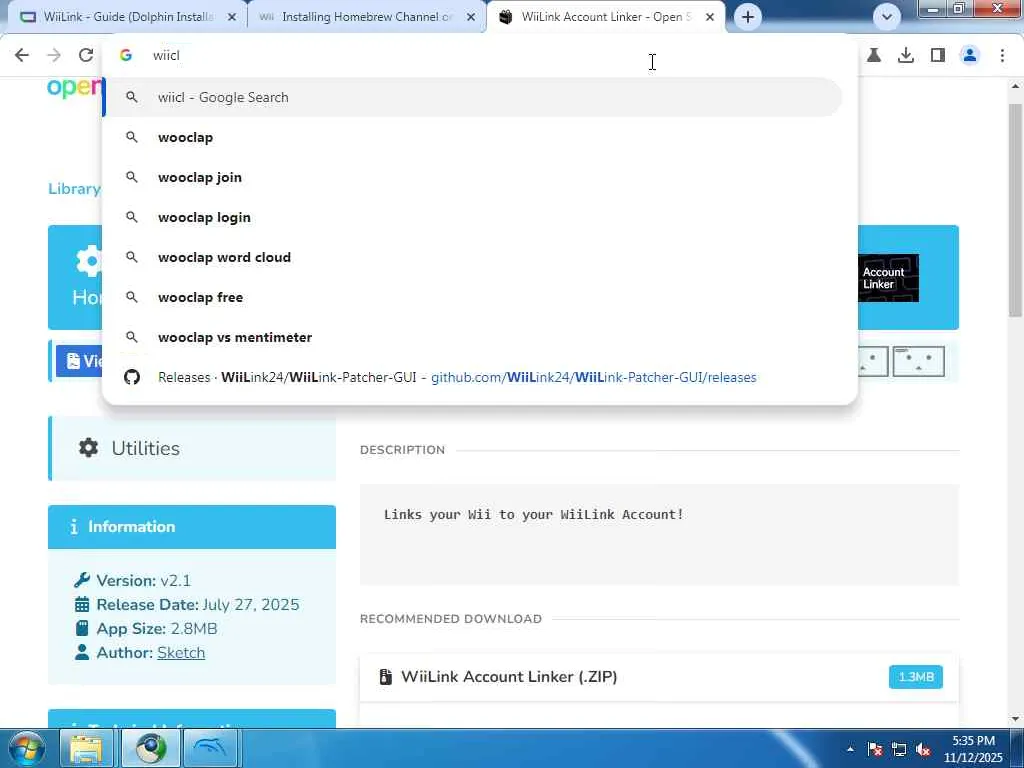Open the Chrome profile avatar
Viewport: 1024px width, 768px height.
970,56
